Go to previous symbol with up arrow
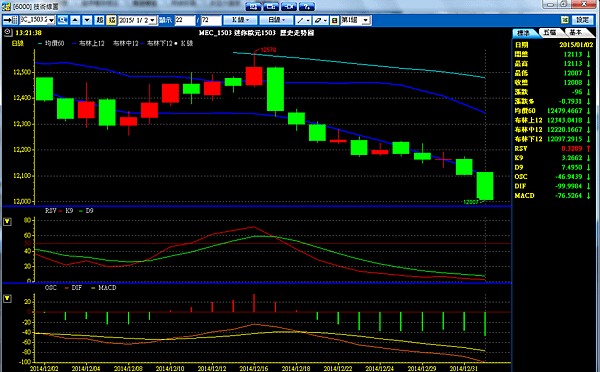The width and height of the screenshot is (600, 372). click(75, 20)
